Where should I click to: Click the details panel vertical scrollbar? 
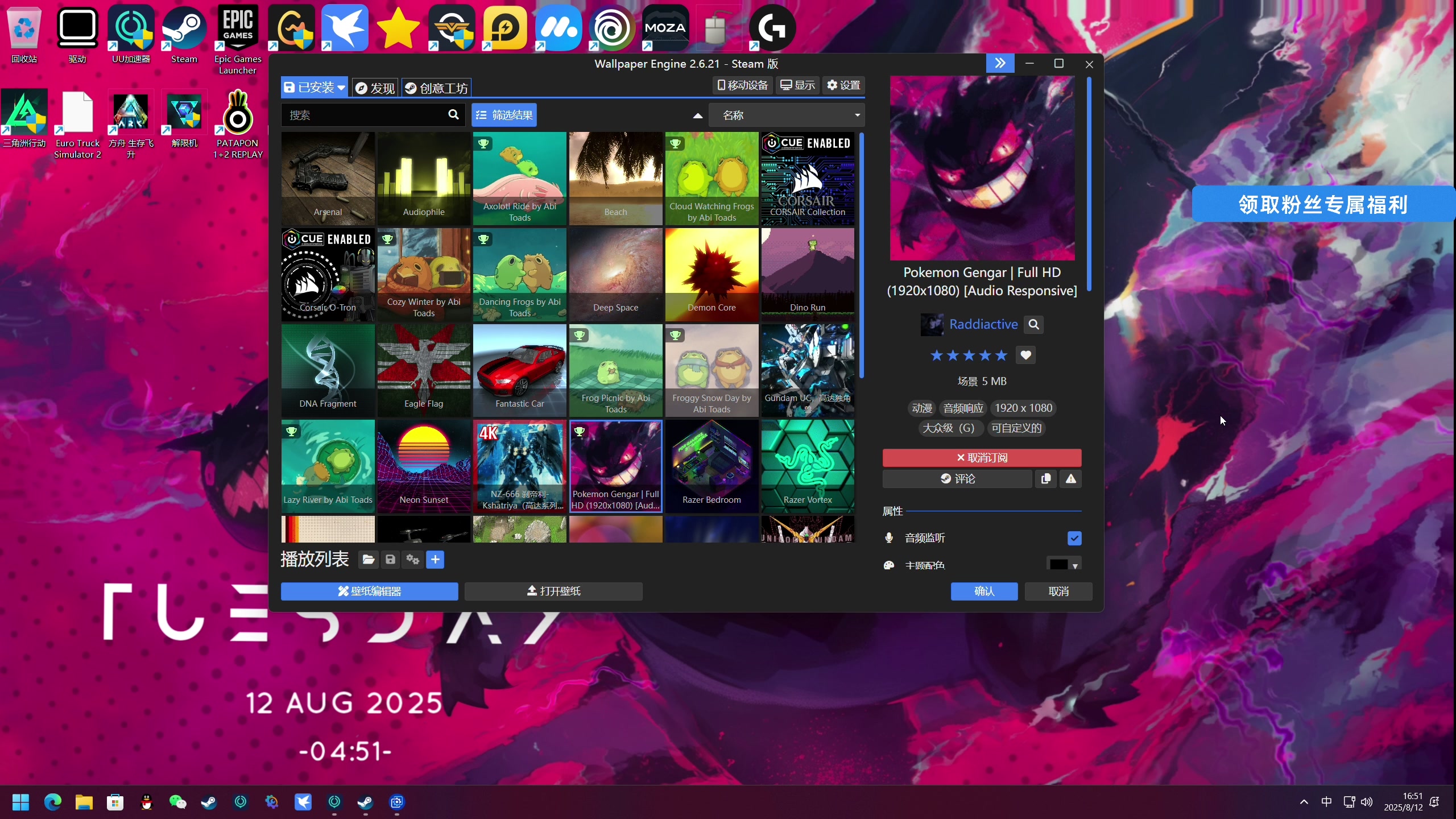(x=1089, y=184)
